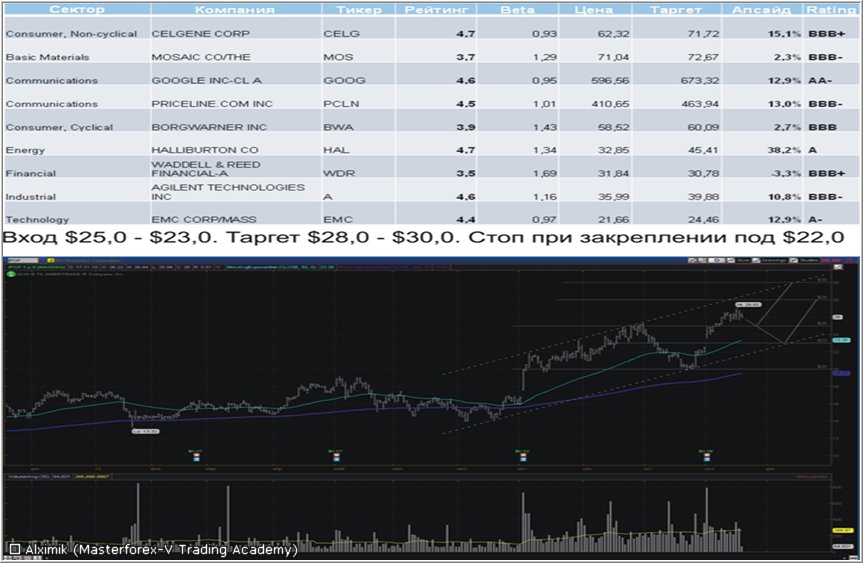The width and height of the screenshot is (863, 563).
Task: Open the Drawings menu in chart toolbar
Action: pos(770,260)
